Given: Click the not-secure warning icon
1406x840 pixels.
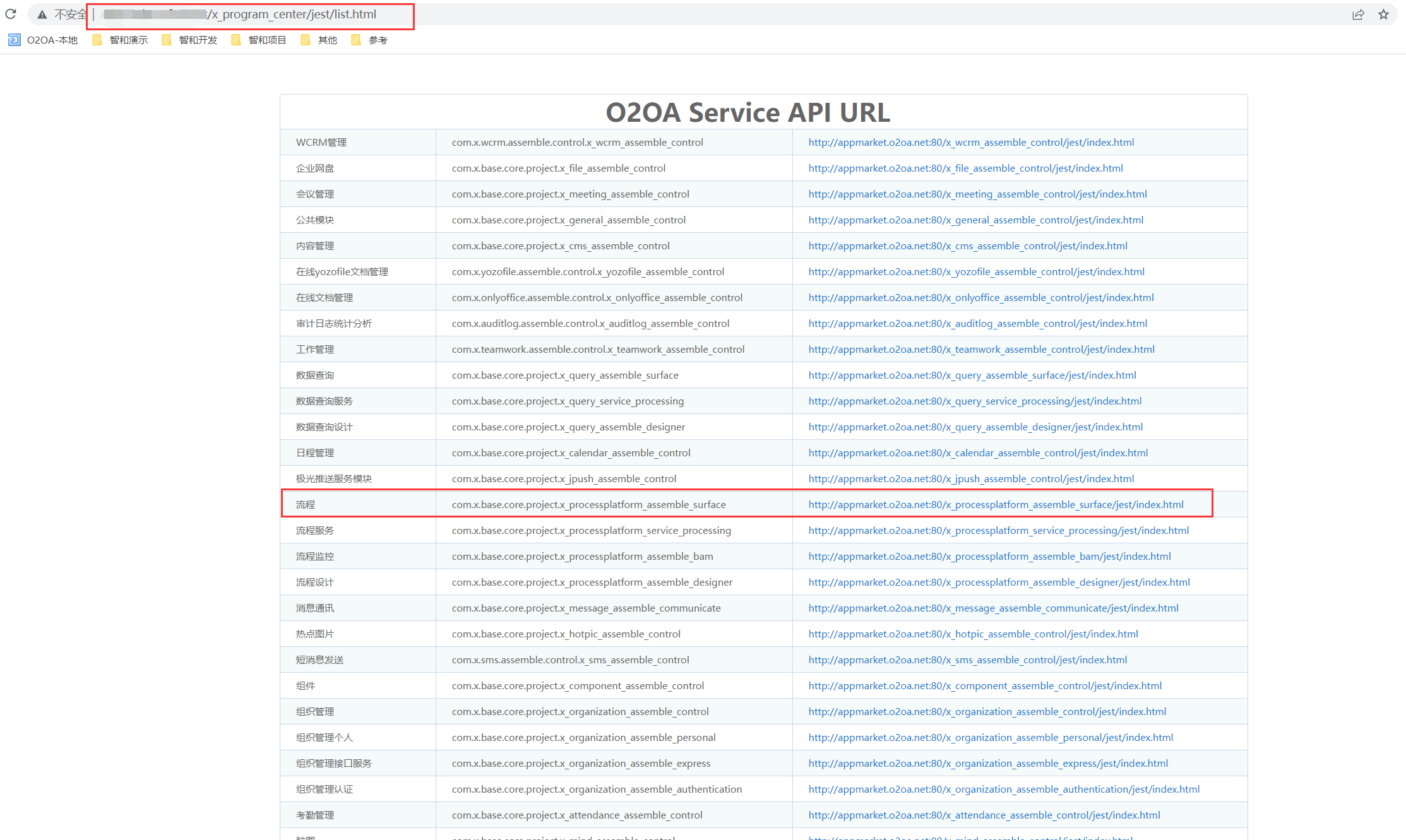Looking at the screenshot, I should pyautogui.click(x=42, y=15).
